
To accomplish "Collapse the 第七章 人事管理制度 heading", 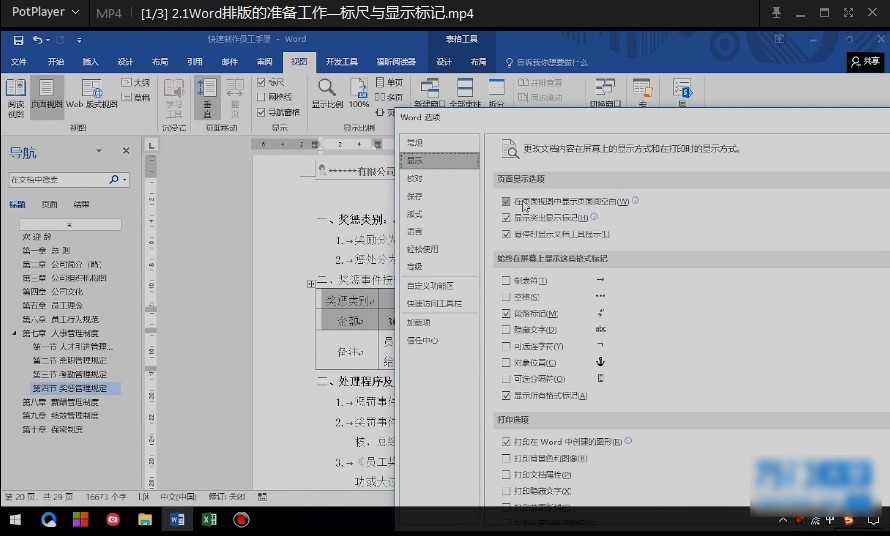I will pos(14,333).
